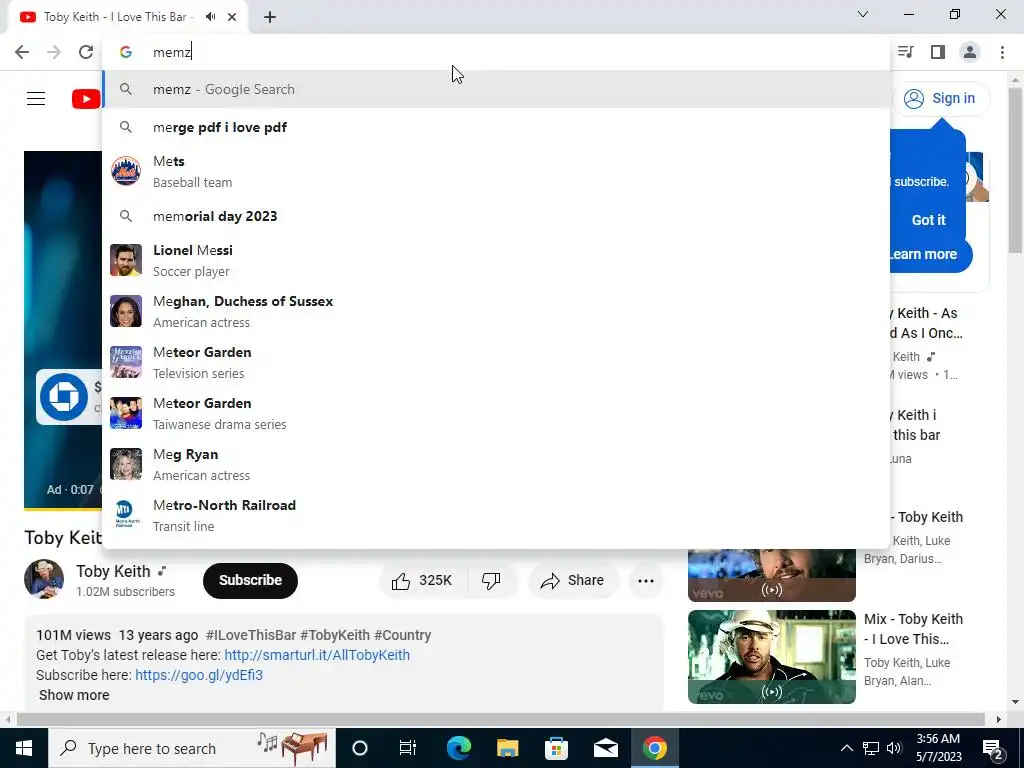Image resolution: width=1024 pixels, height=768 pixels.
Task: Open Mail app from taskbar
Action: tap(605, 748)
